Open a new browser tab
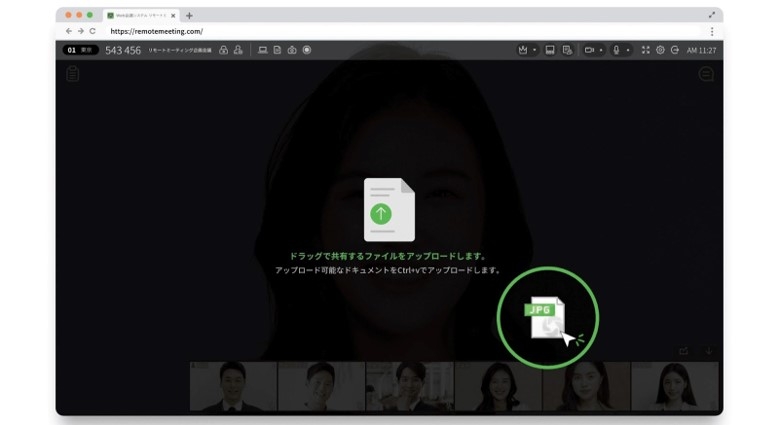 (x=190, y=16)
